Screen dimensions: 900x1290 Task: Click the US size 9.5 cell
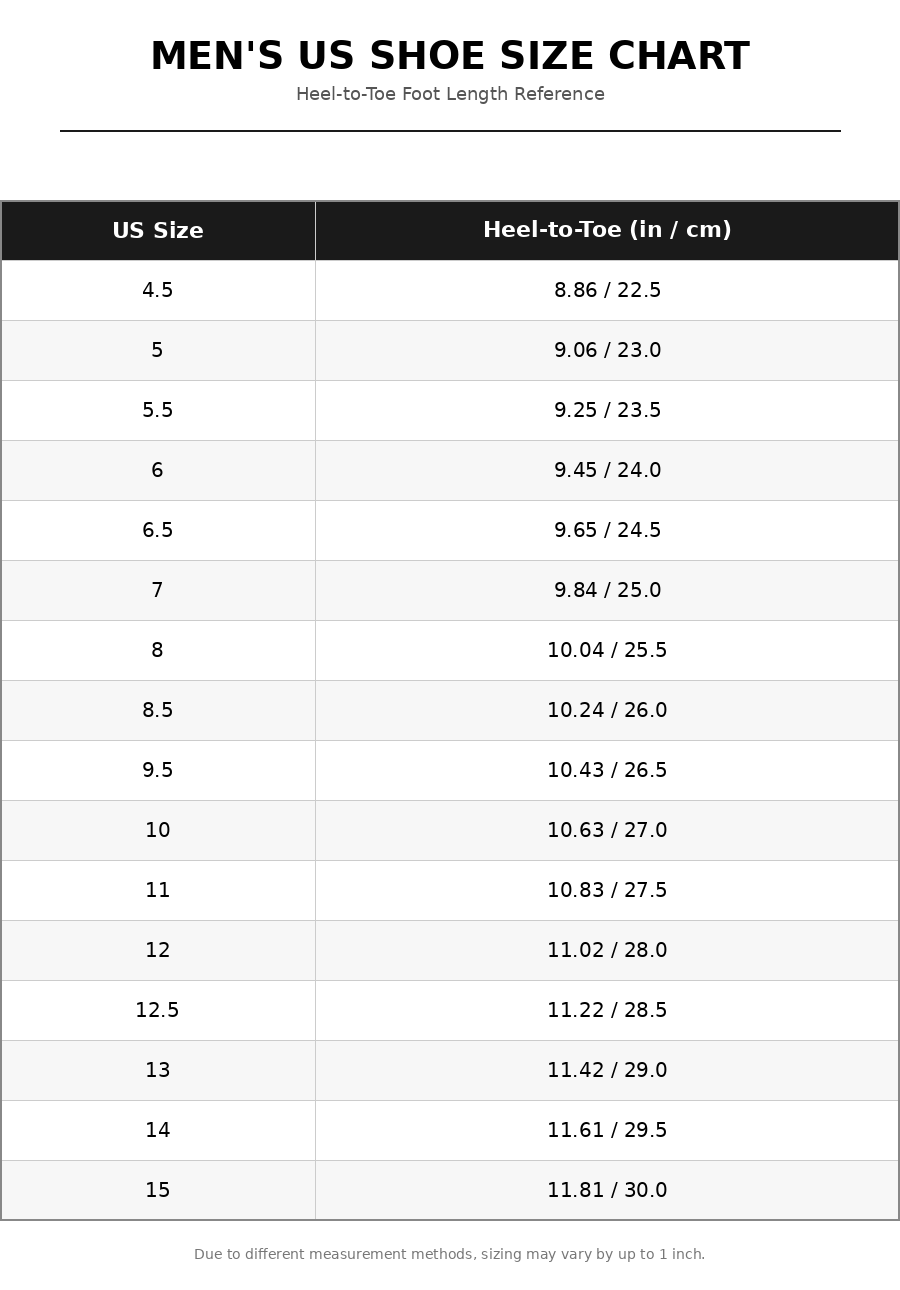[x=158, y=771]
